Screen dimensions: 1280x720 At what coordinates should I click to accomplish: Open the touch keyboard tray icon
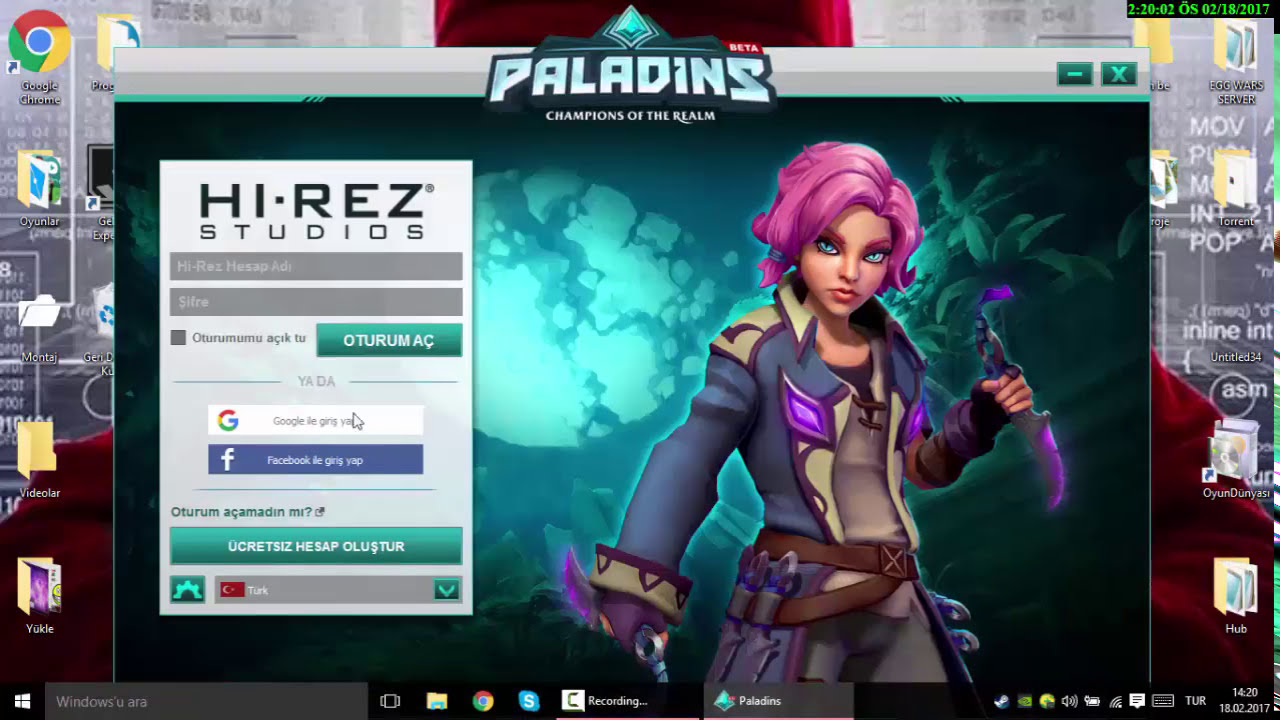pos(1163,701)
